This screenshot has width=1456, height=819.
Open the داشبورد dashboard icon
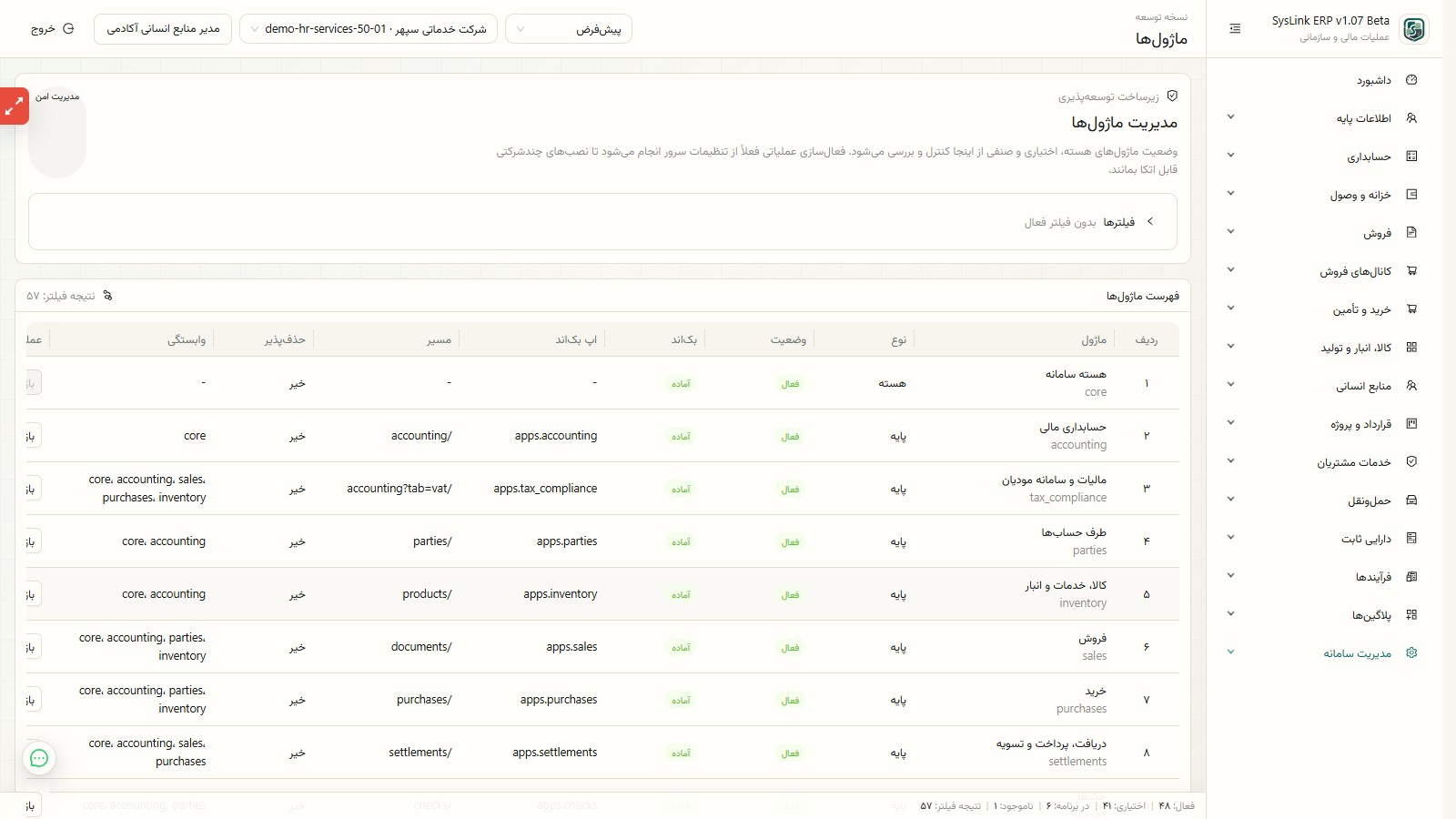[x=1411, y=80]
